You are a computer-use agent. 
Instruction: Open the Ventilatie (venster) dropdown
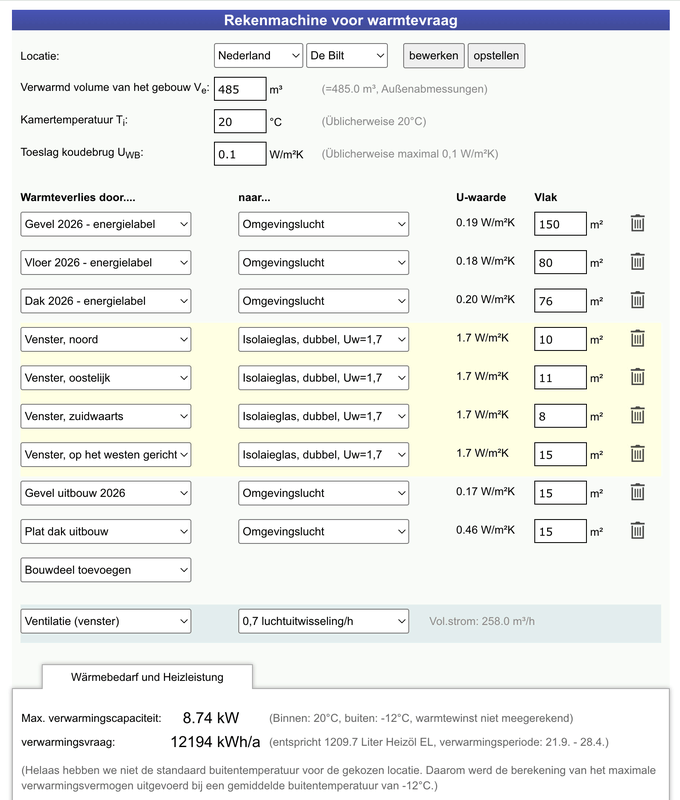(x=105, y=620)
